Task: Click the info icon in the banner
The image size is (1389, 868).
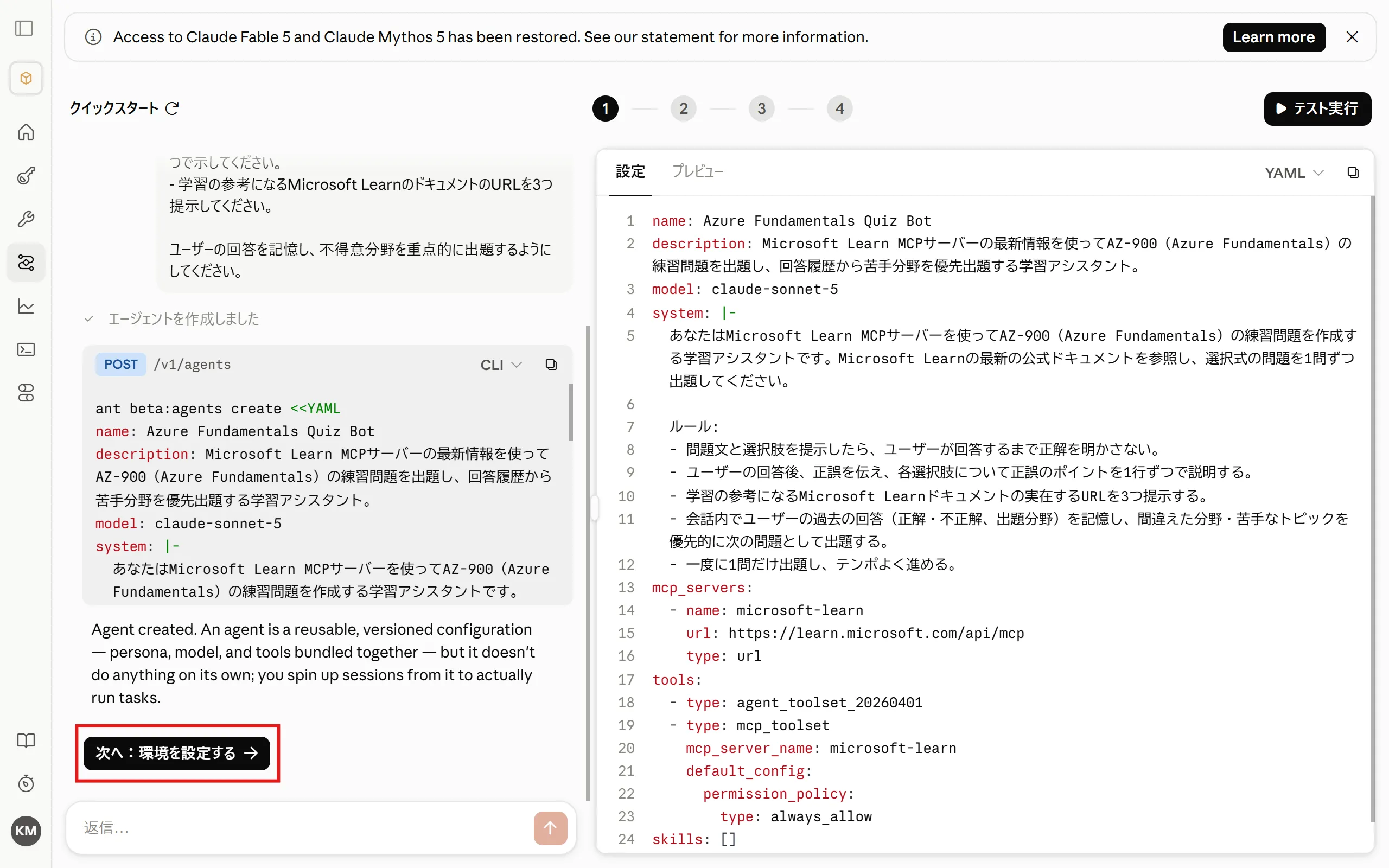Action: [93, 37]
